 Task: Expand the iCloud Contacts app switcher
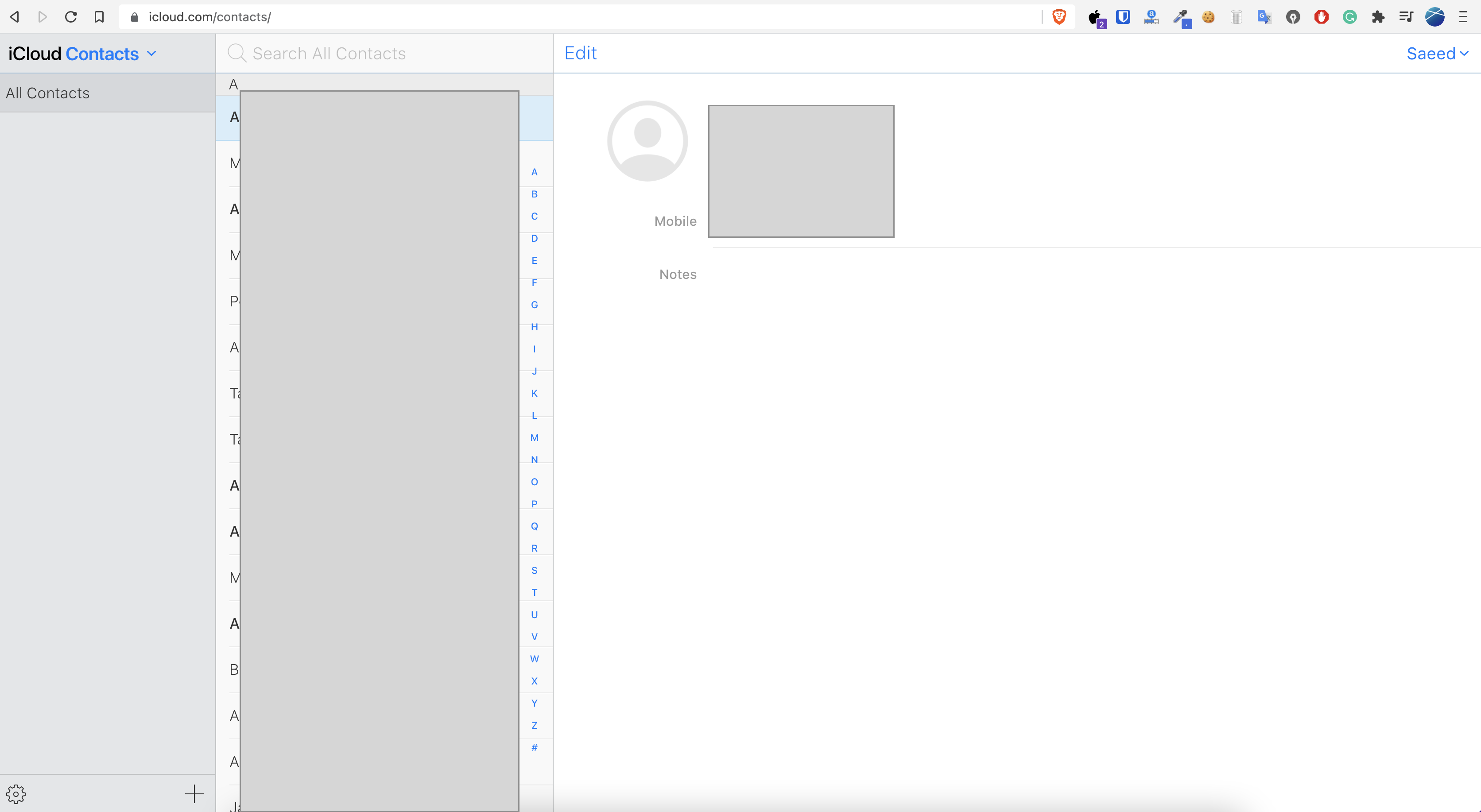pos(151,54)
